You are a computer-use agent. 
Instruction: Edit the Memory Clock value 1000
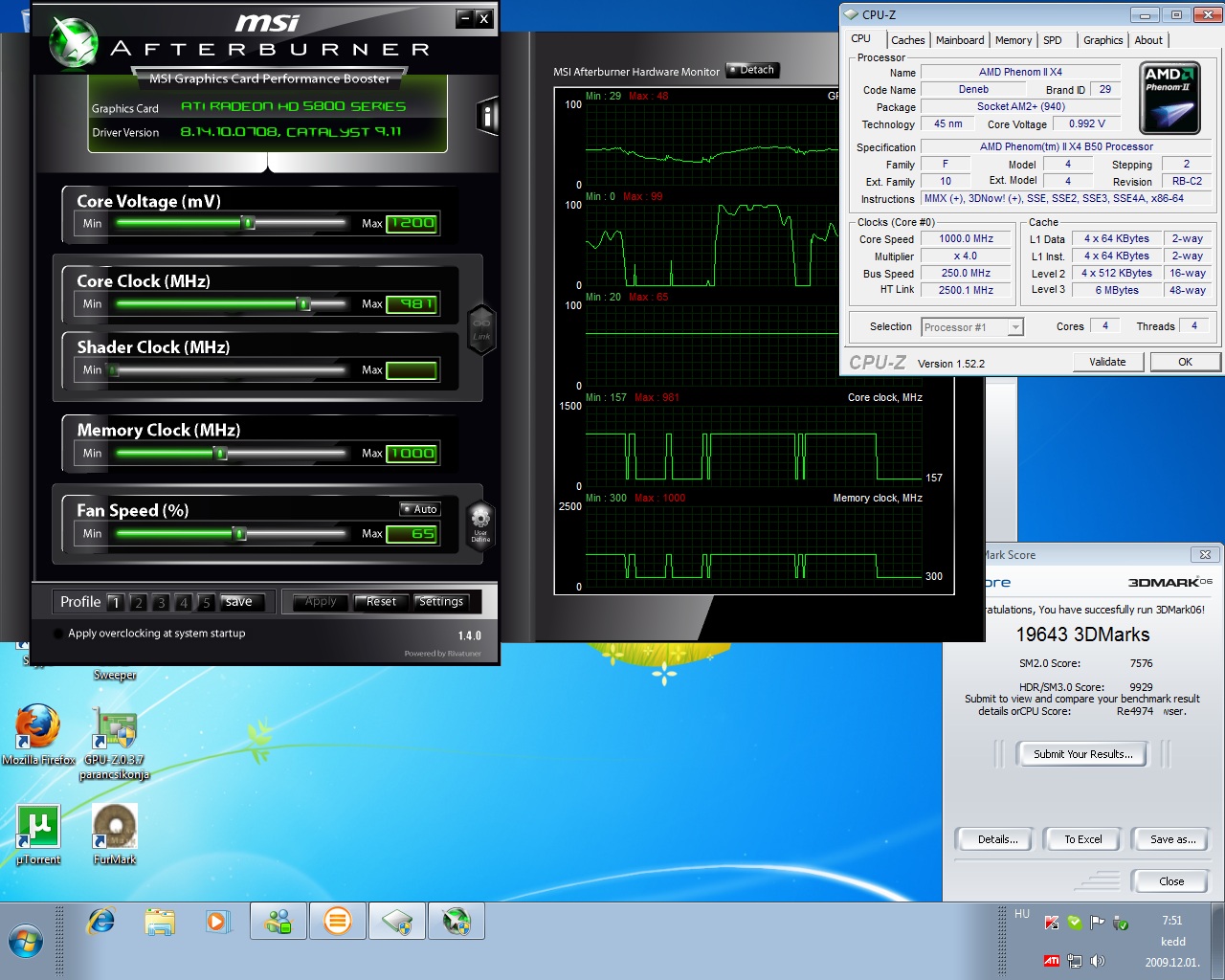(x=412, y=453)
